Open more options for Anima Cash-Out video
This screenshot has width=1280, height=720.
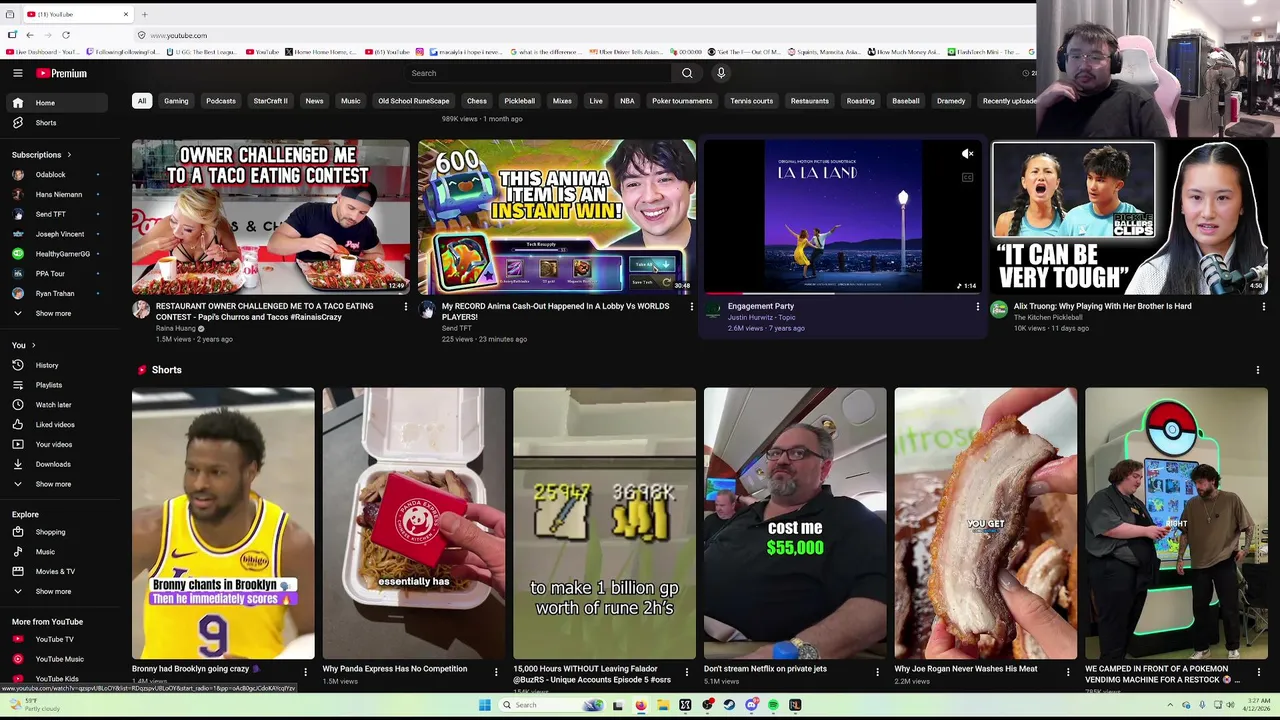coord(691,307)
